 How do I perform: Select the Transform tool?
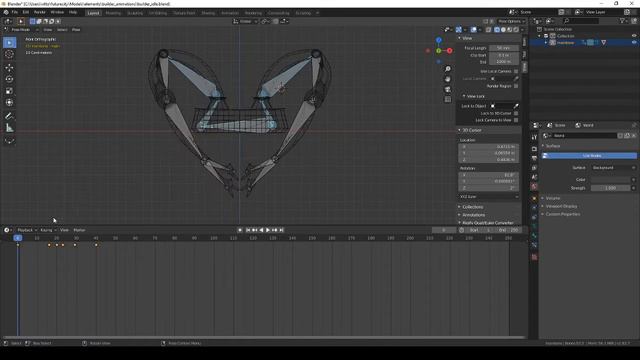[10, 102]
